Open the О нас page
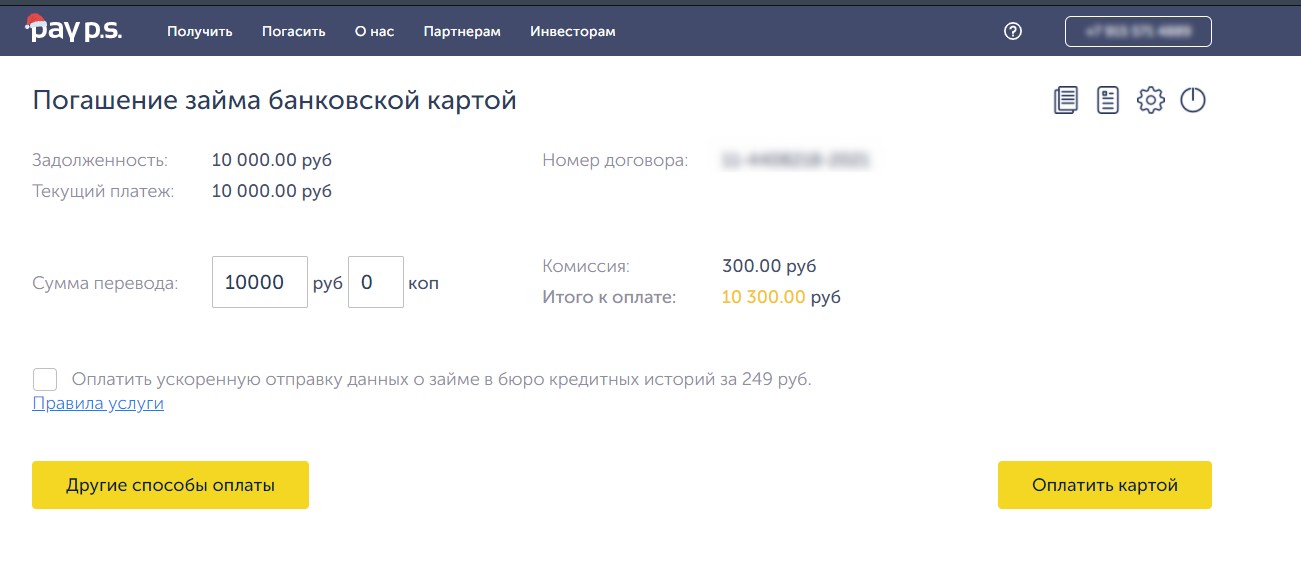 pos(374,31)
